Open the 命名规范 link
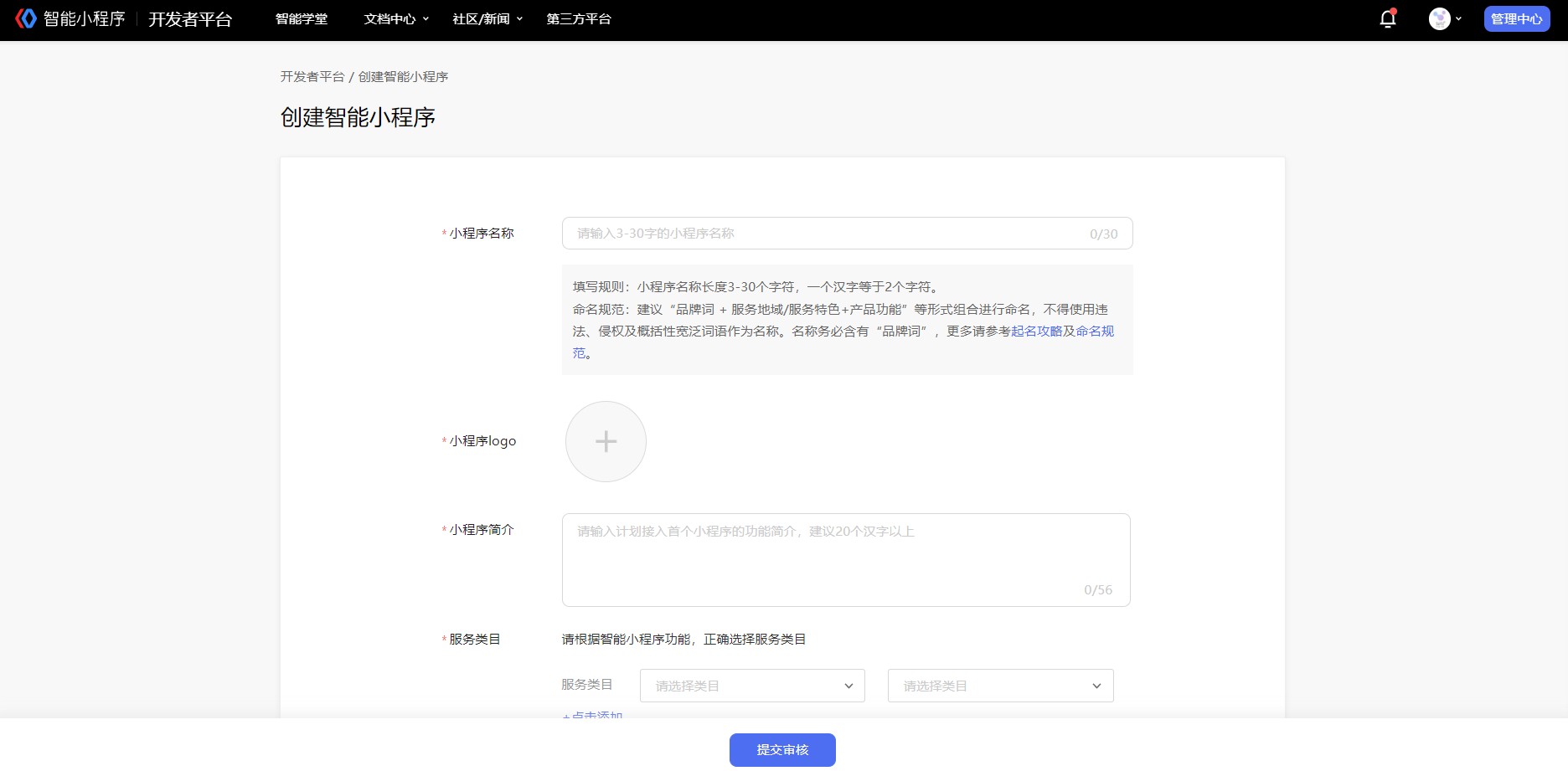Screen dimensions: 1568x771 (x=1095, y=332)
